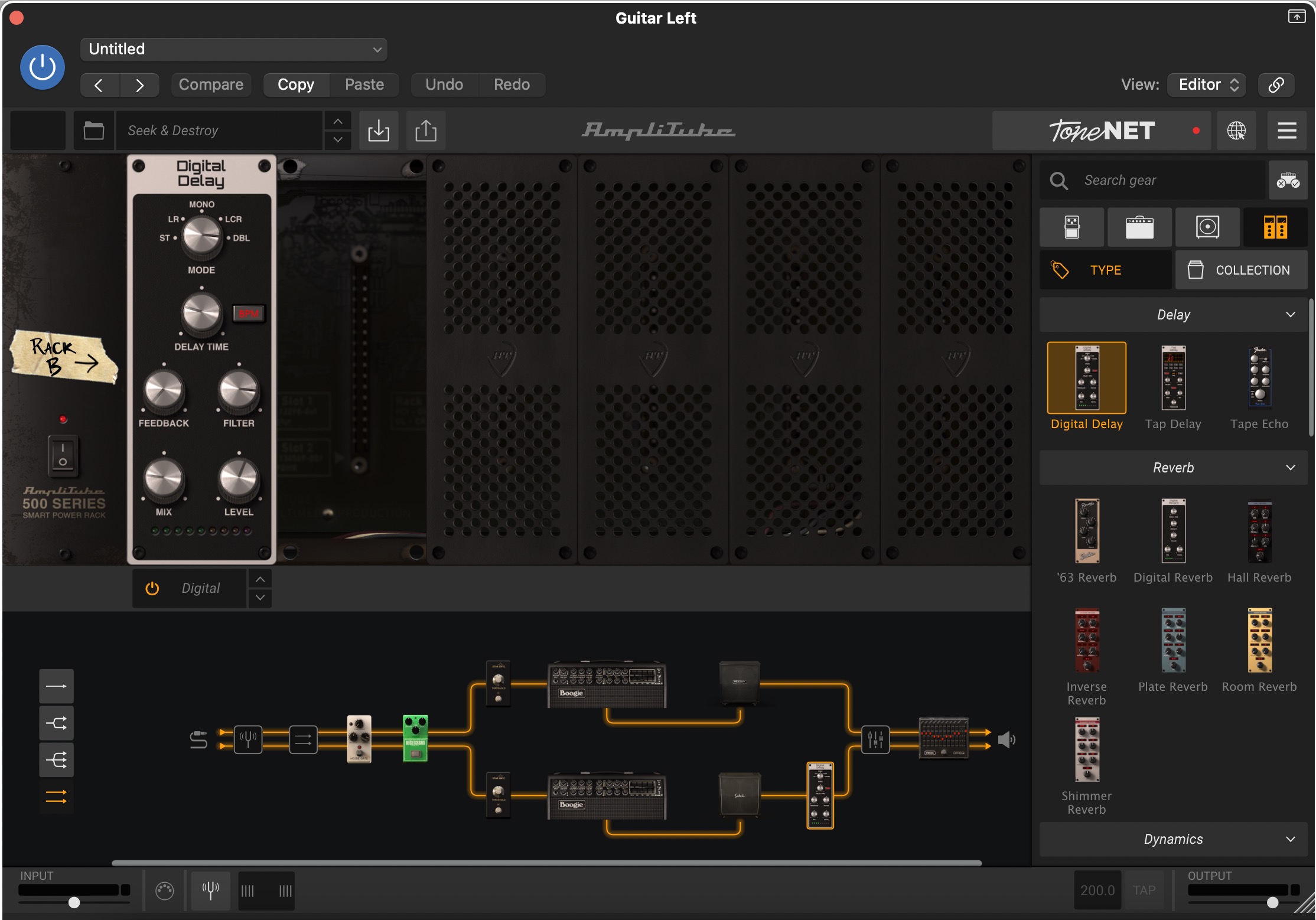
Task: Click the export share preset icon
Action: pyautogui.click(x=425, y=131)
